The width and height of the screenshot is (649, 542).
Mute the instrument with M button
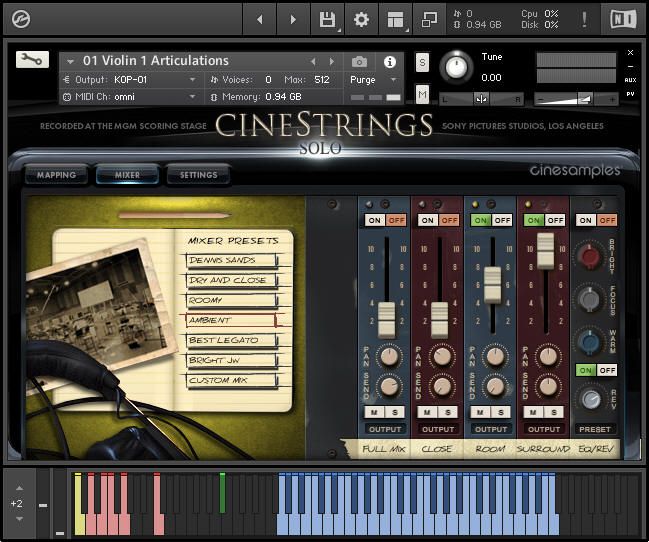click(422, 95)
